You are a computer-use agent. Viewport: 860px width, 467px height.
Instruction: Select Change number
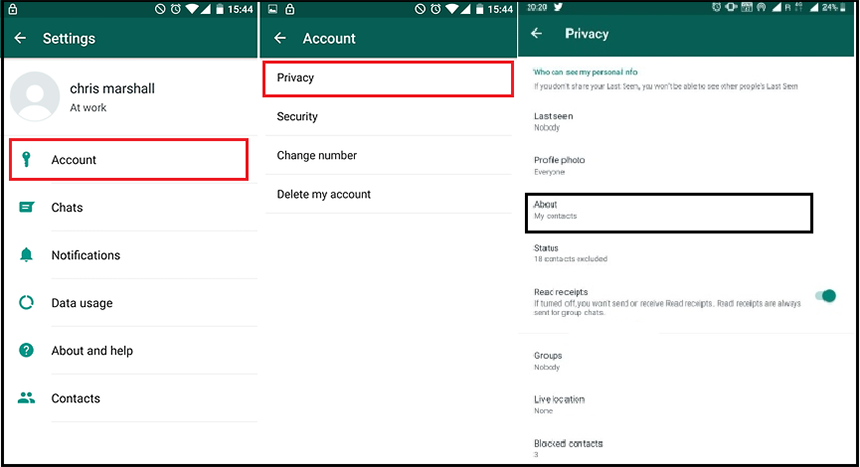pyautogui.click(x=388, y=155)
